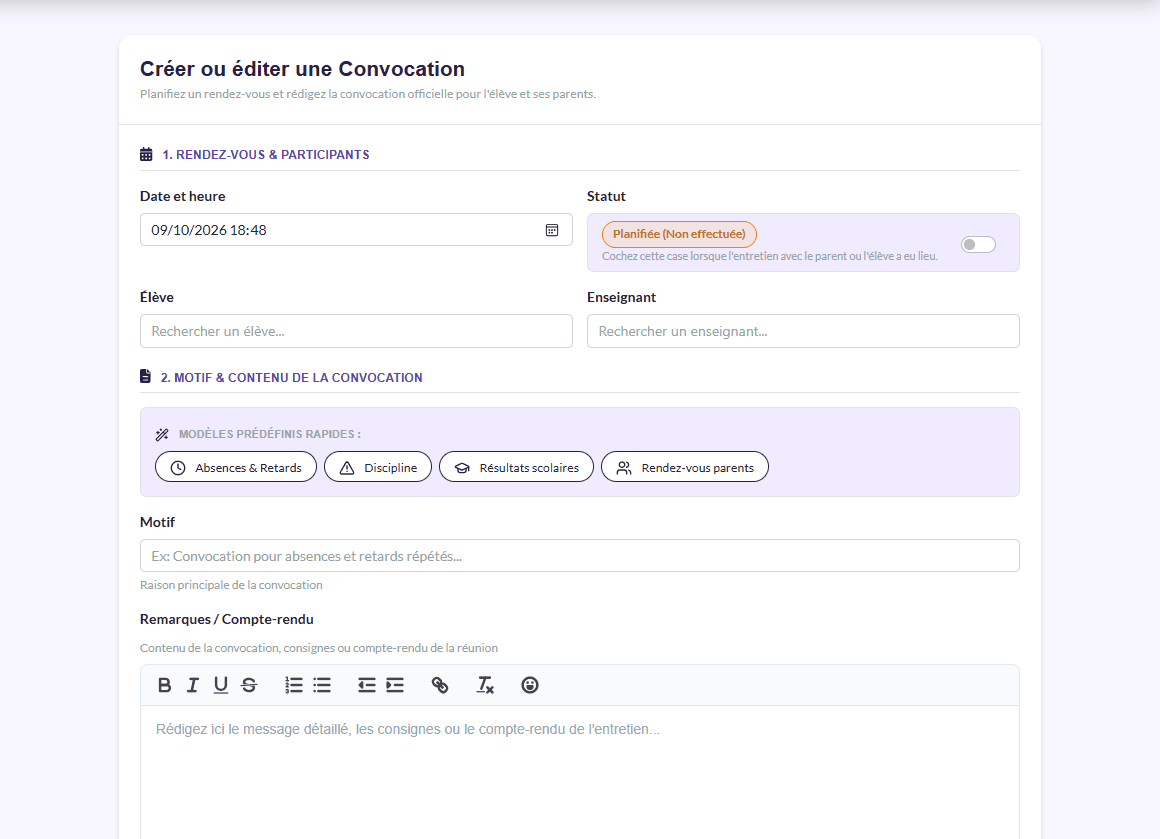Focus the Enseignant search field

pyautogui.click(x=803, y=331)
